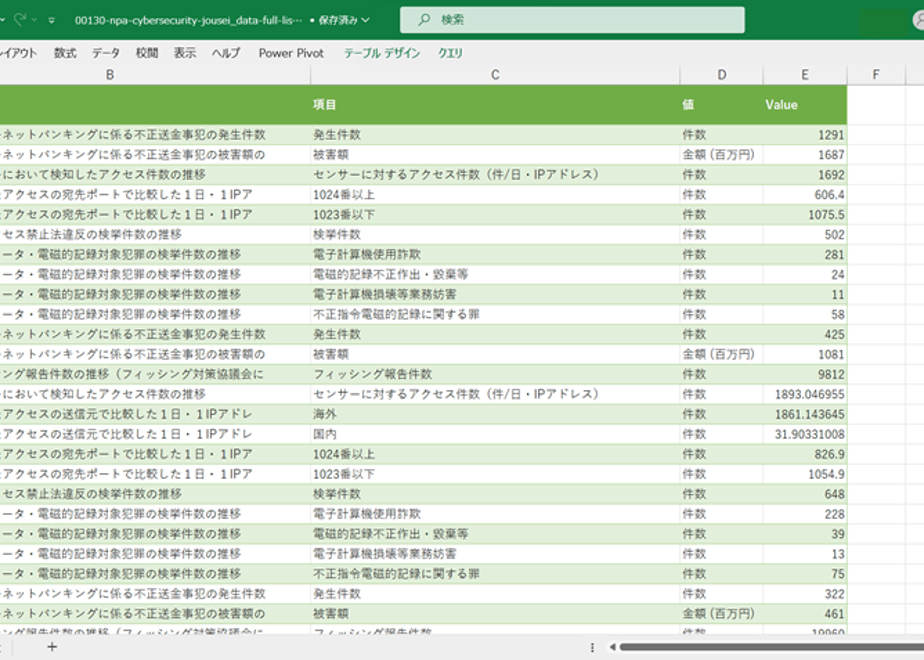The image size is (924, 660).
Task: Open the 校閲 ribbon tab
Action: (147, 53)
